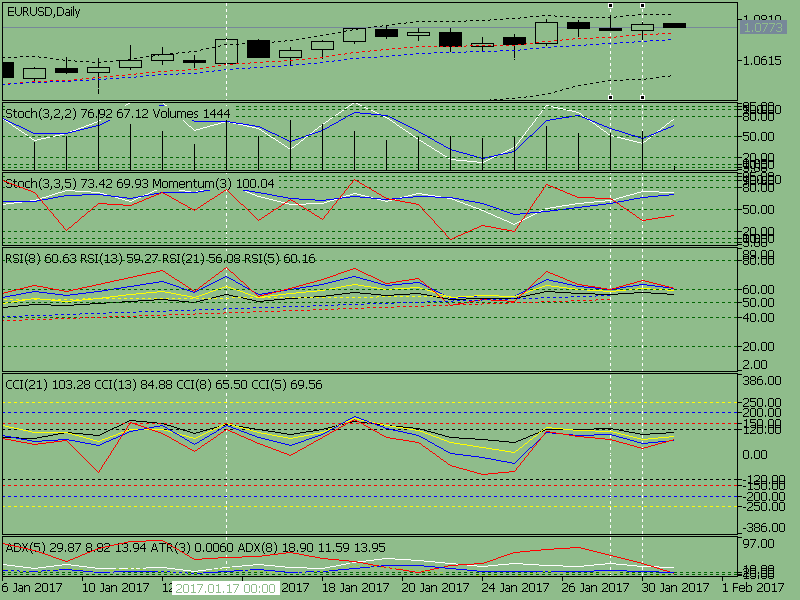This screenshot has width=800, height=600.
Task: Click the 250.00 level on the CCI scale
Action: [x=761, y=403]
